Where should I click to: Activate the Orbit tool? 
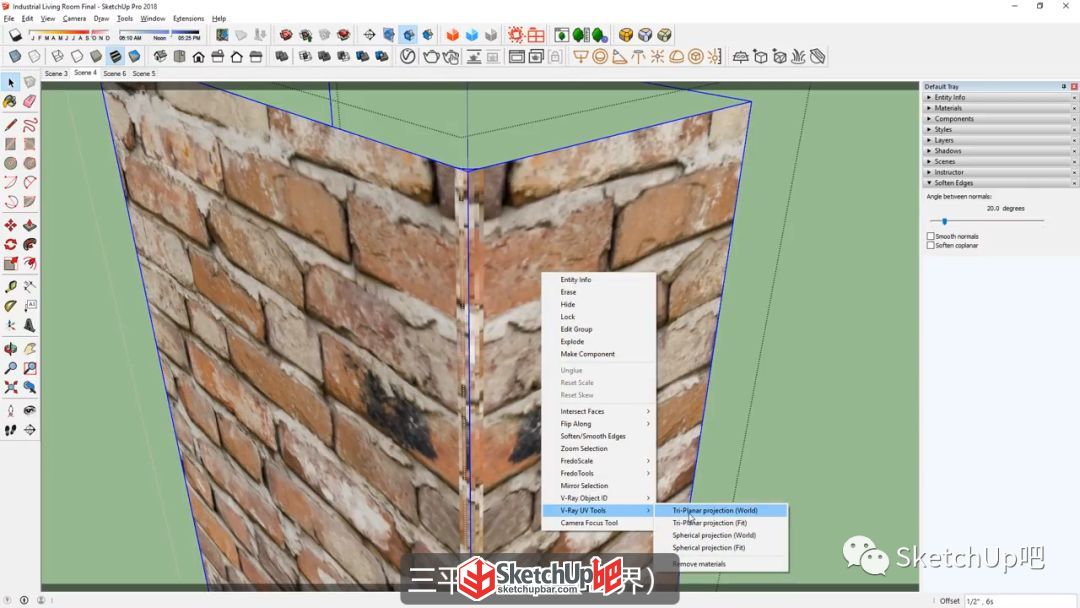pos(10,349)
